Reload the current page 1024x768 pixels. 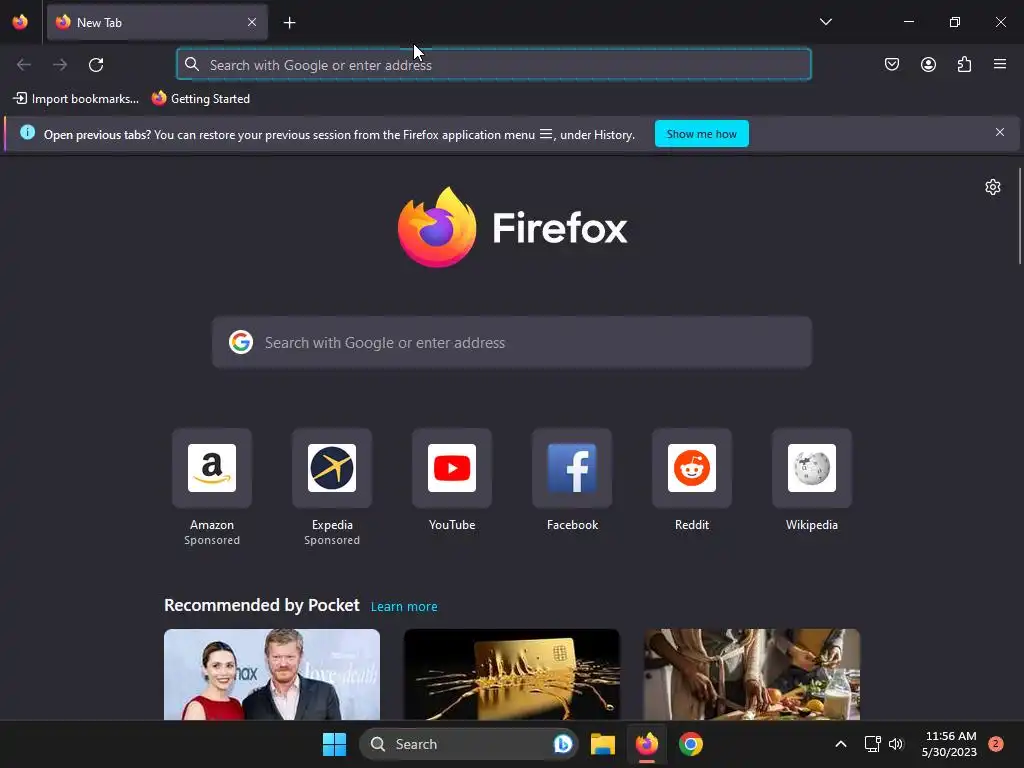click(x=96, y=65)
